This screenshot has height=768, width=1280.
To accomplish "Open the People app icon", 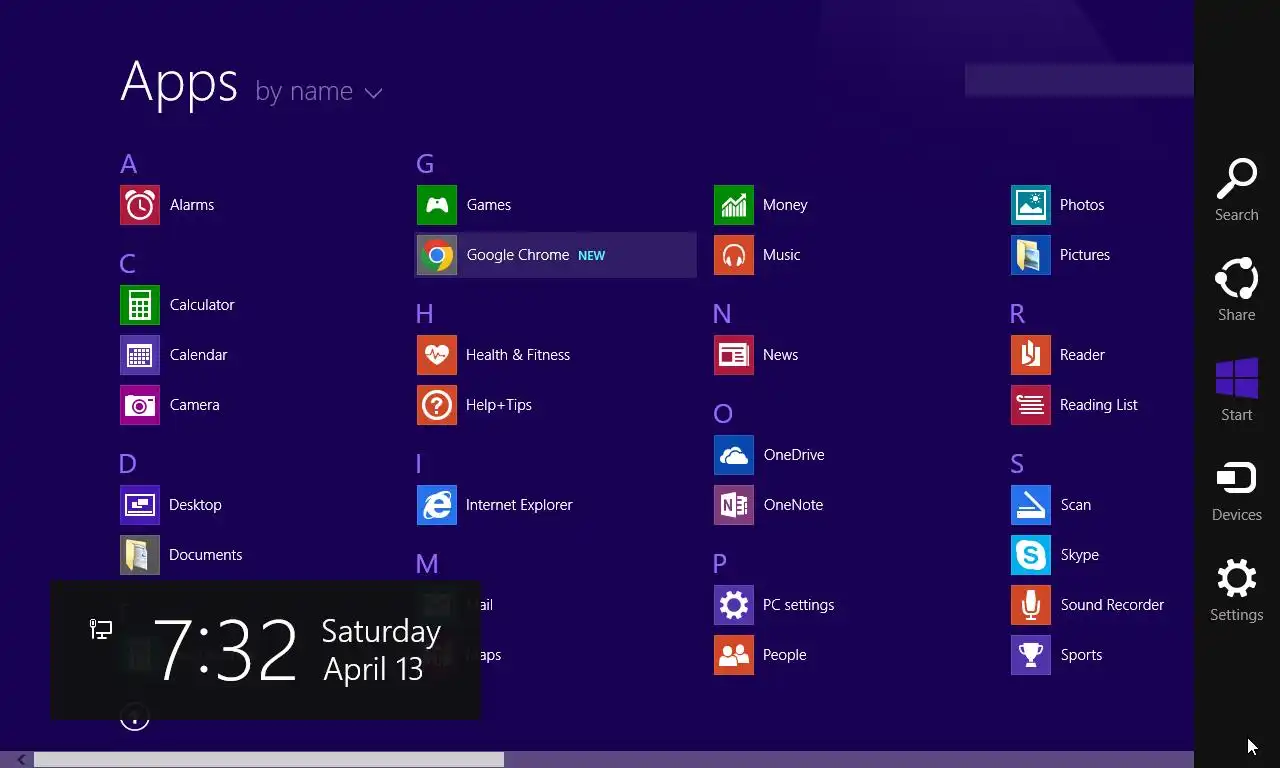I will point(734,655).
